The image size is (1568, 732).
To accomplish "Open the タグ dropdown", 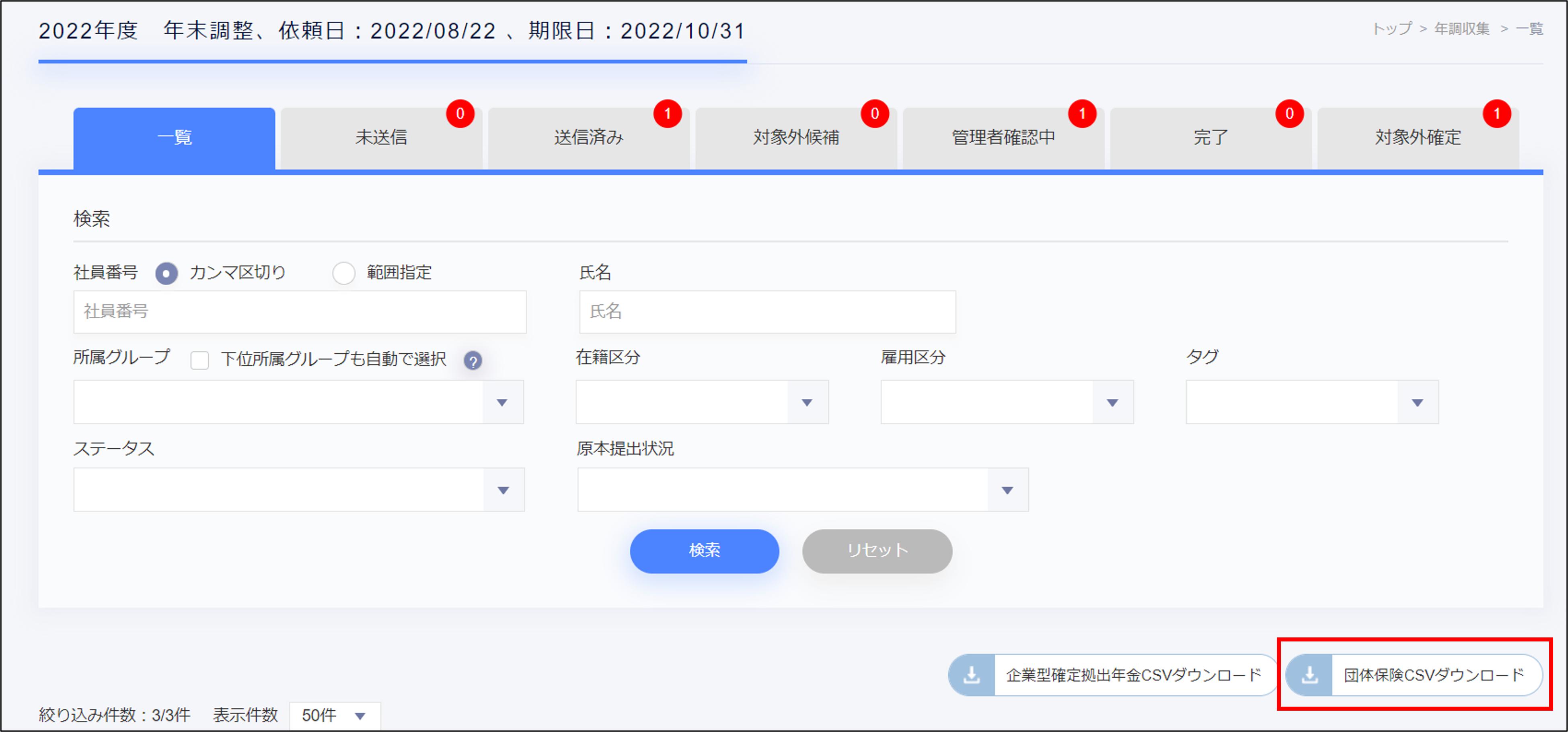I will coord(1312,402).
